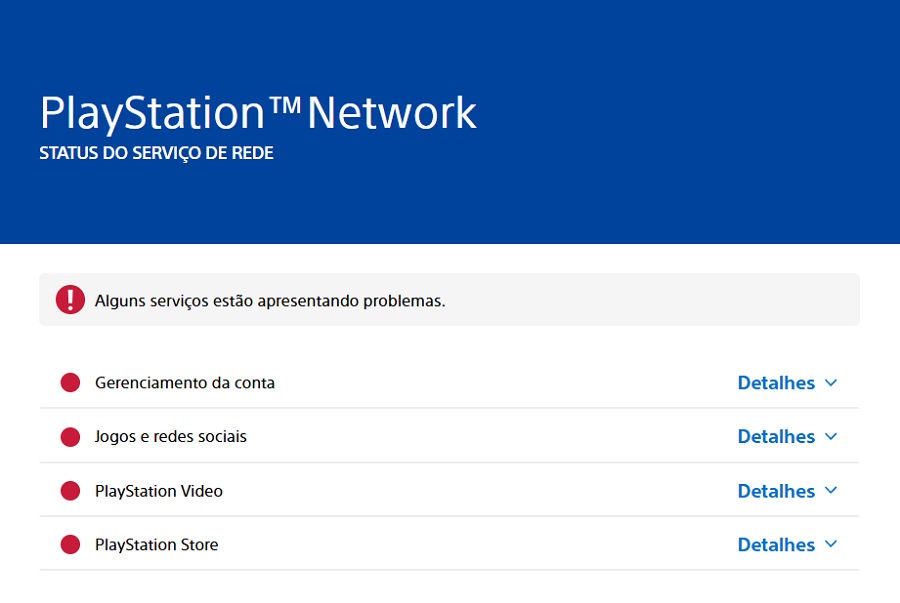Expand chevron in PlayStation Video row
This screenshot has width=900, height=603.
[831, 491]
